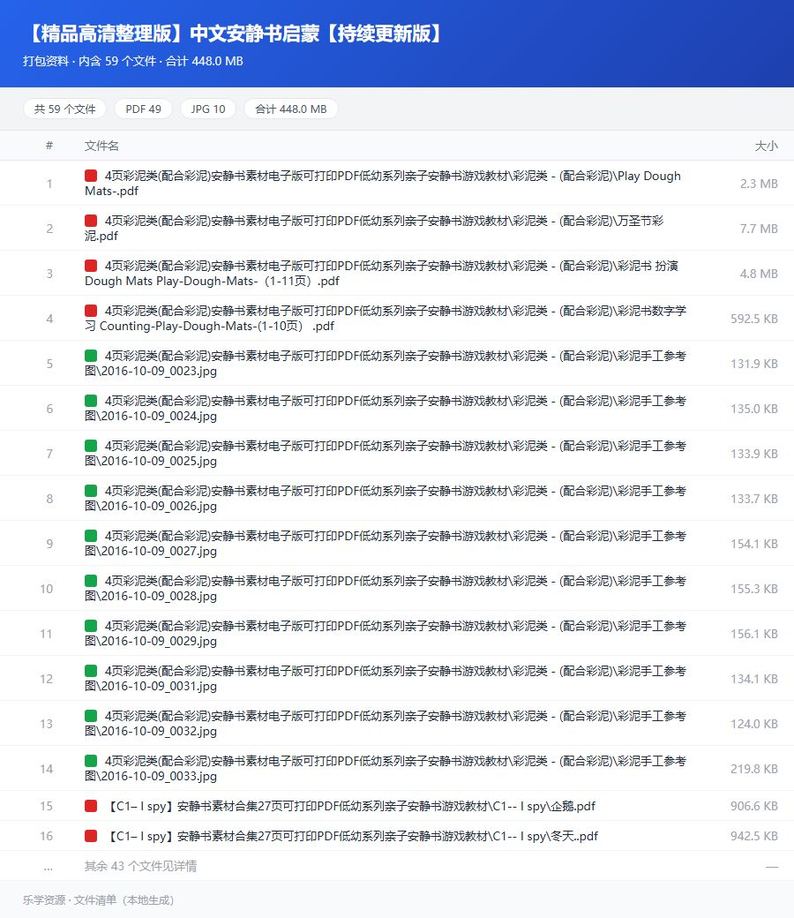Click the size value 4.8 MB
Viewport: 794px width, 918px height.
pyautogui.click(x=759, y=273)
